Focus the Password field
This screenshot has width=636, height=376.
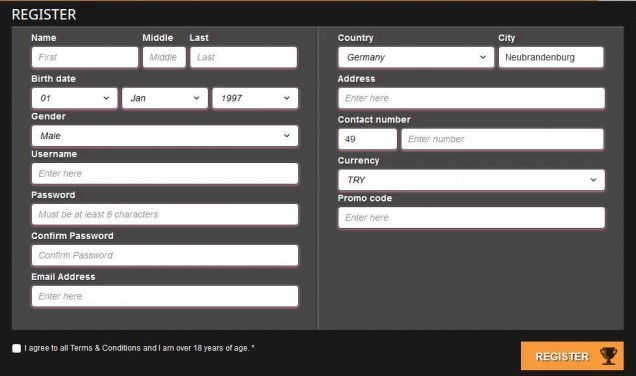click(165, 215)
